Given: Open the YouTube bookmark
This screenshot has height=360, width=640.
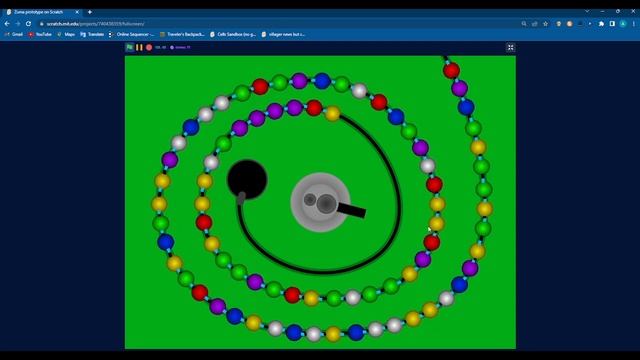Looking at the screenshot, I should pos(40,35).
